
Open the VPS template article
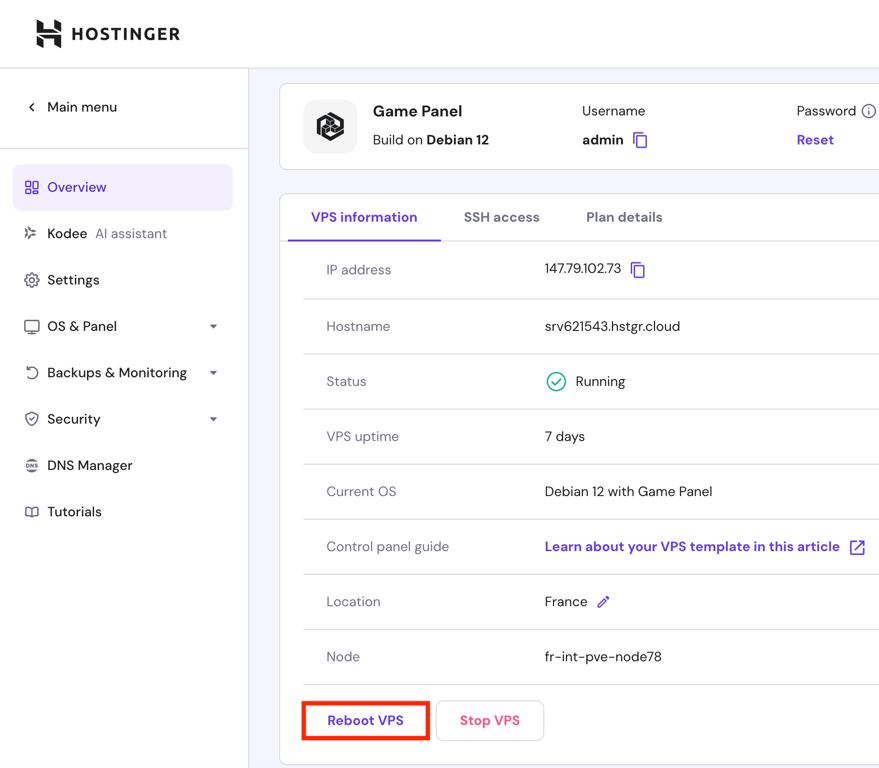click(x=691, y=547)
